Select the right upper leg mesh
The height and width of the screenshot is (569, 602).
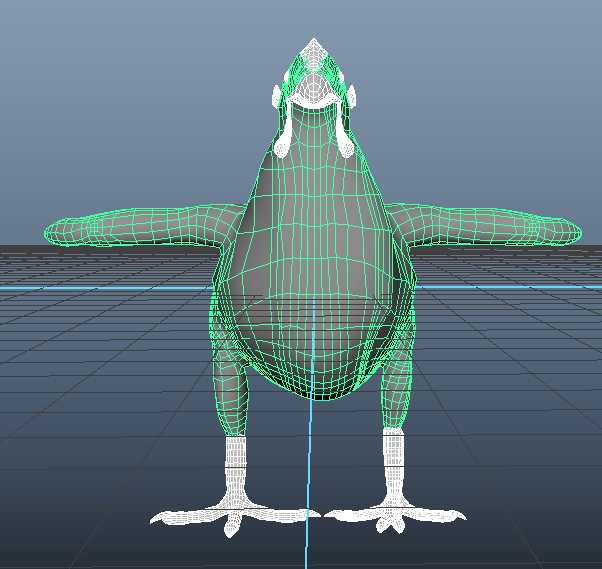click(397, 390)
